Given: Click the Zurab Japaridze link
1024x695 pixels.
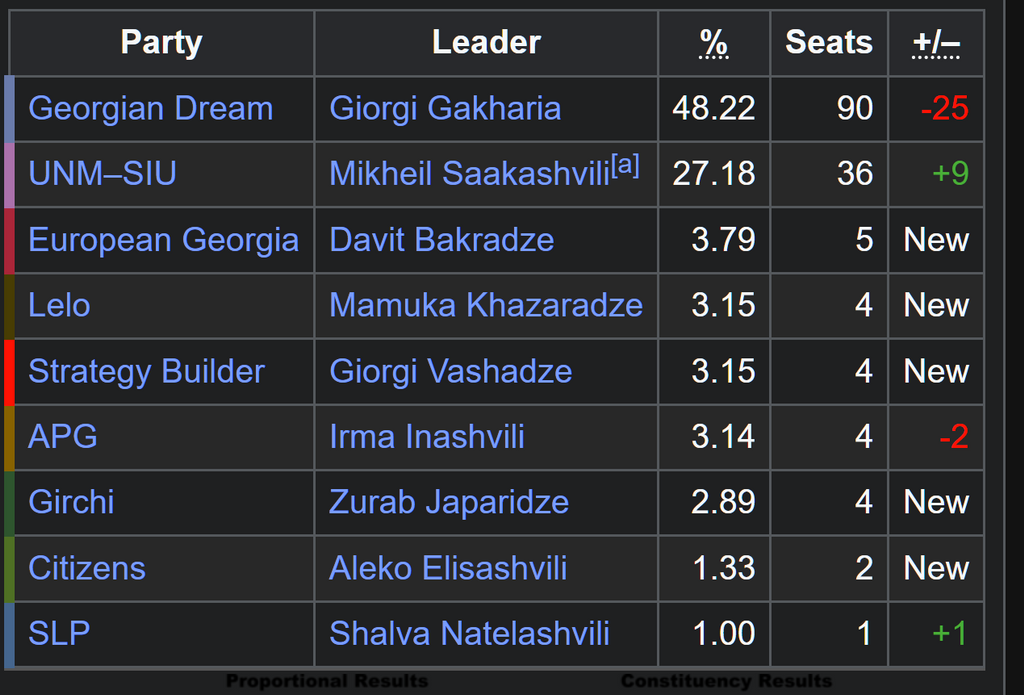Looking at the screenshot, I should point(449,502).
